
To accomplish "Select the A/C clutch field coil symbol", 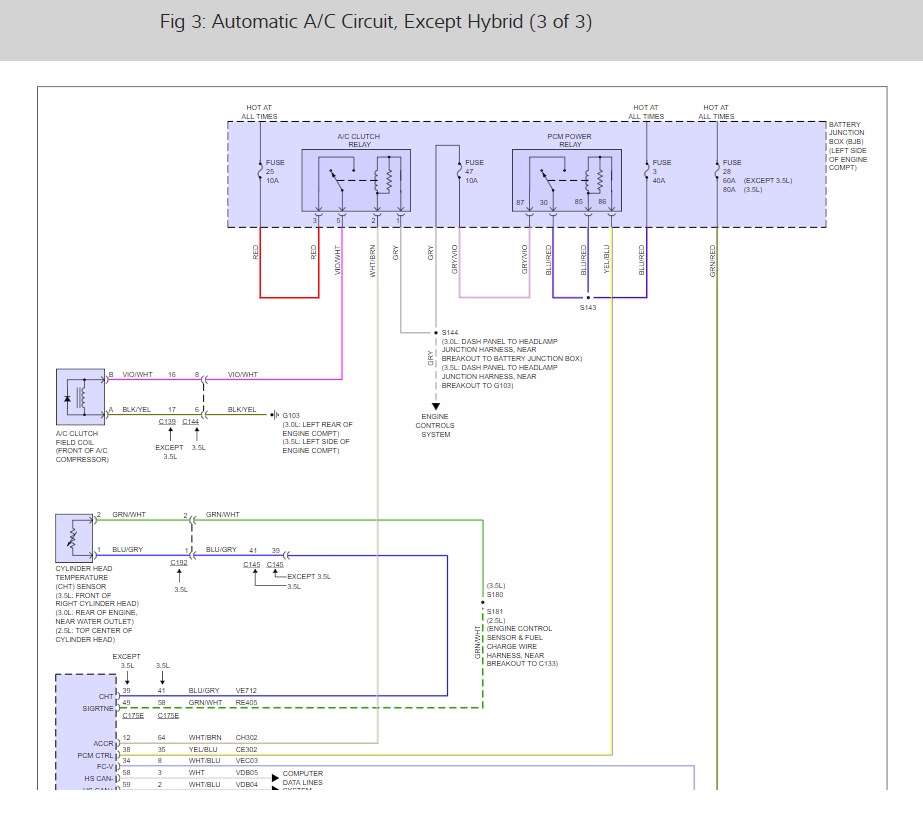I will (x=81, y=397).
